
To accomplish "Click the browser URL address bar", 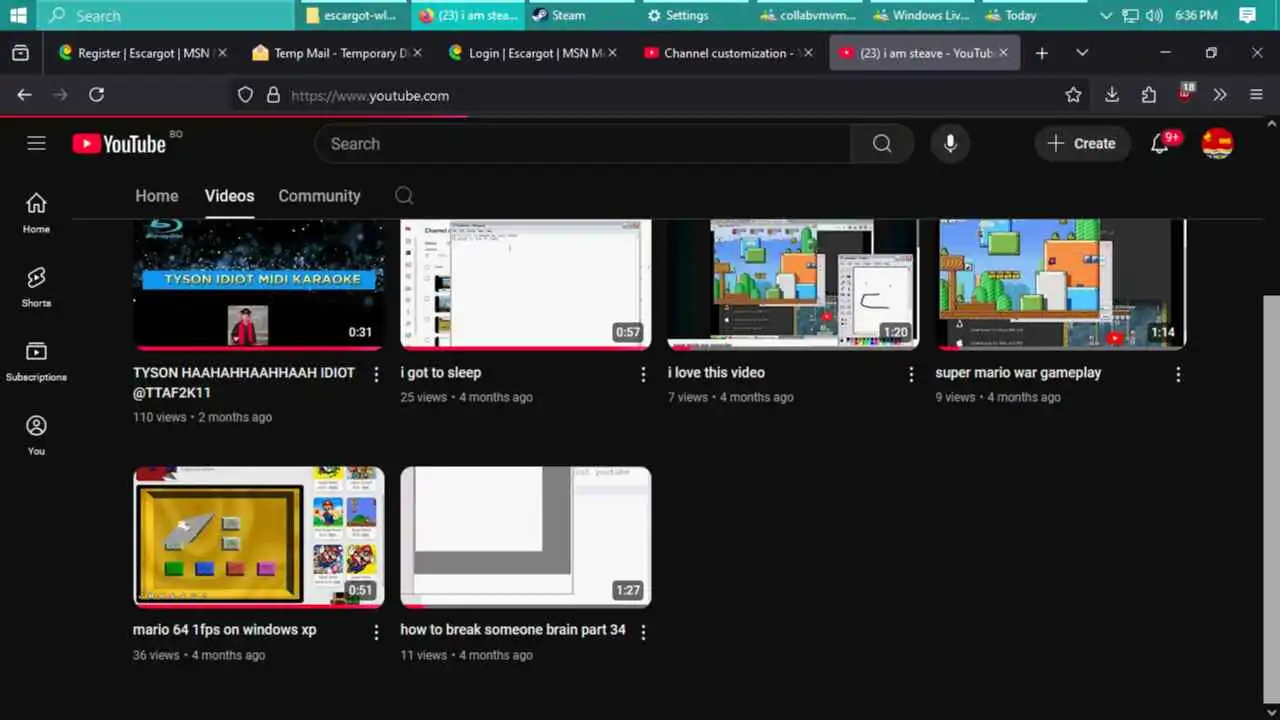I will tap(660, 95).
